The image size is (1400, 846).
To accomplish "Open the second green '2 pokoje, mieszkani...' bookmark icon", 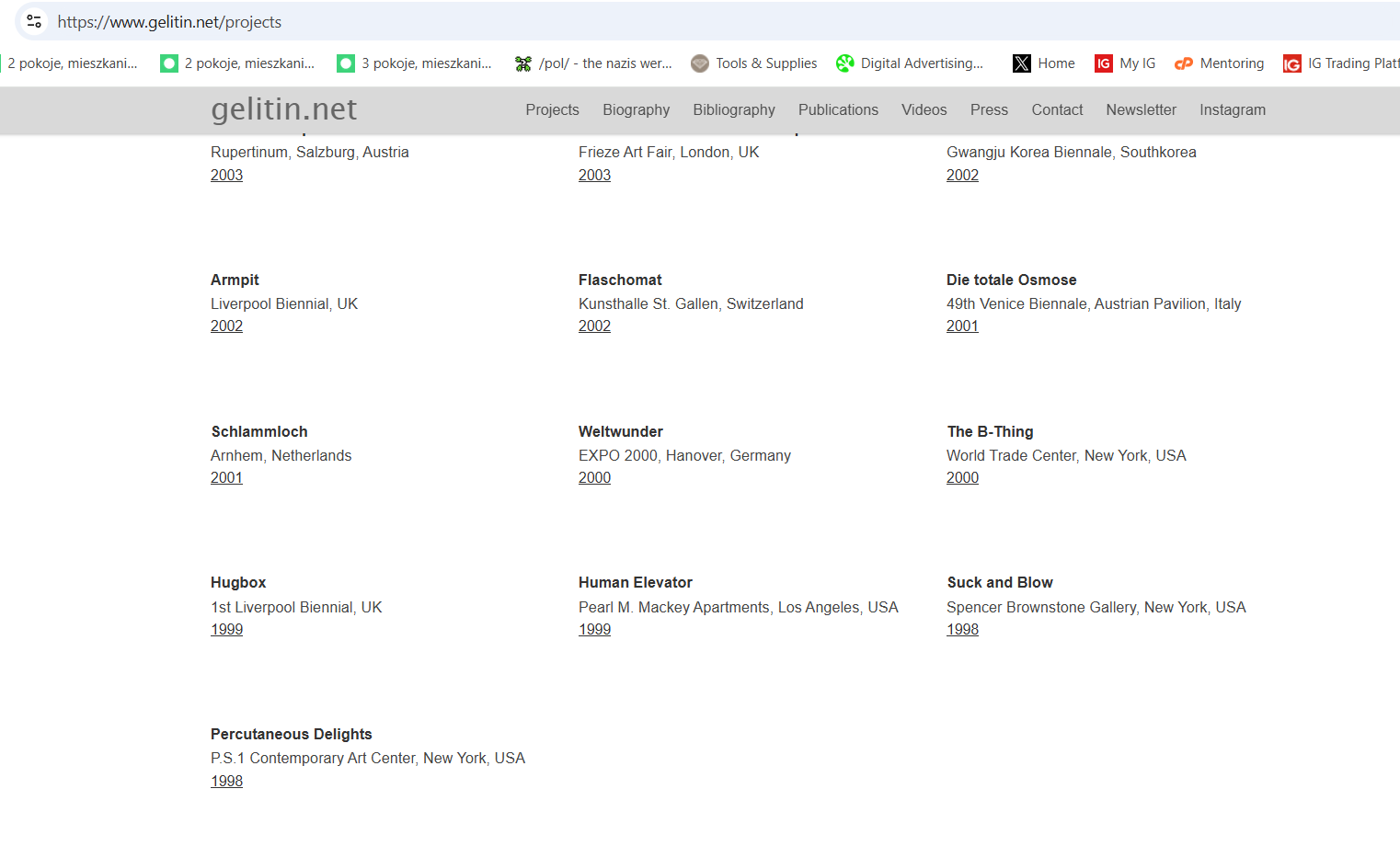I will pyautogui.click(x=169, y=63).
